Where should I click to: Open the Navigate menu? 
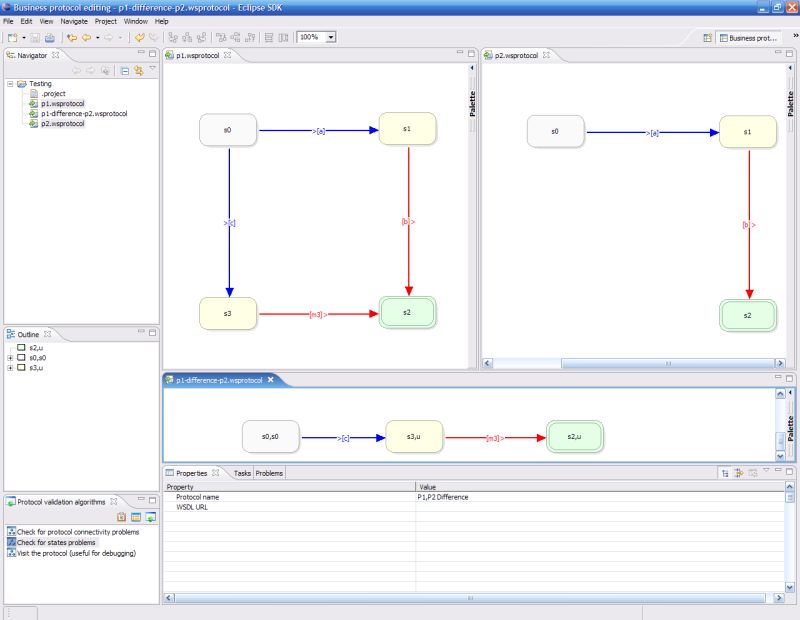point(74,21)
